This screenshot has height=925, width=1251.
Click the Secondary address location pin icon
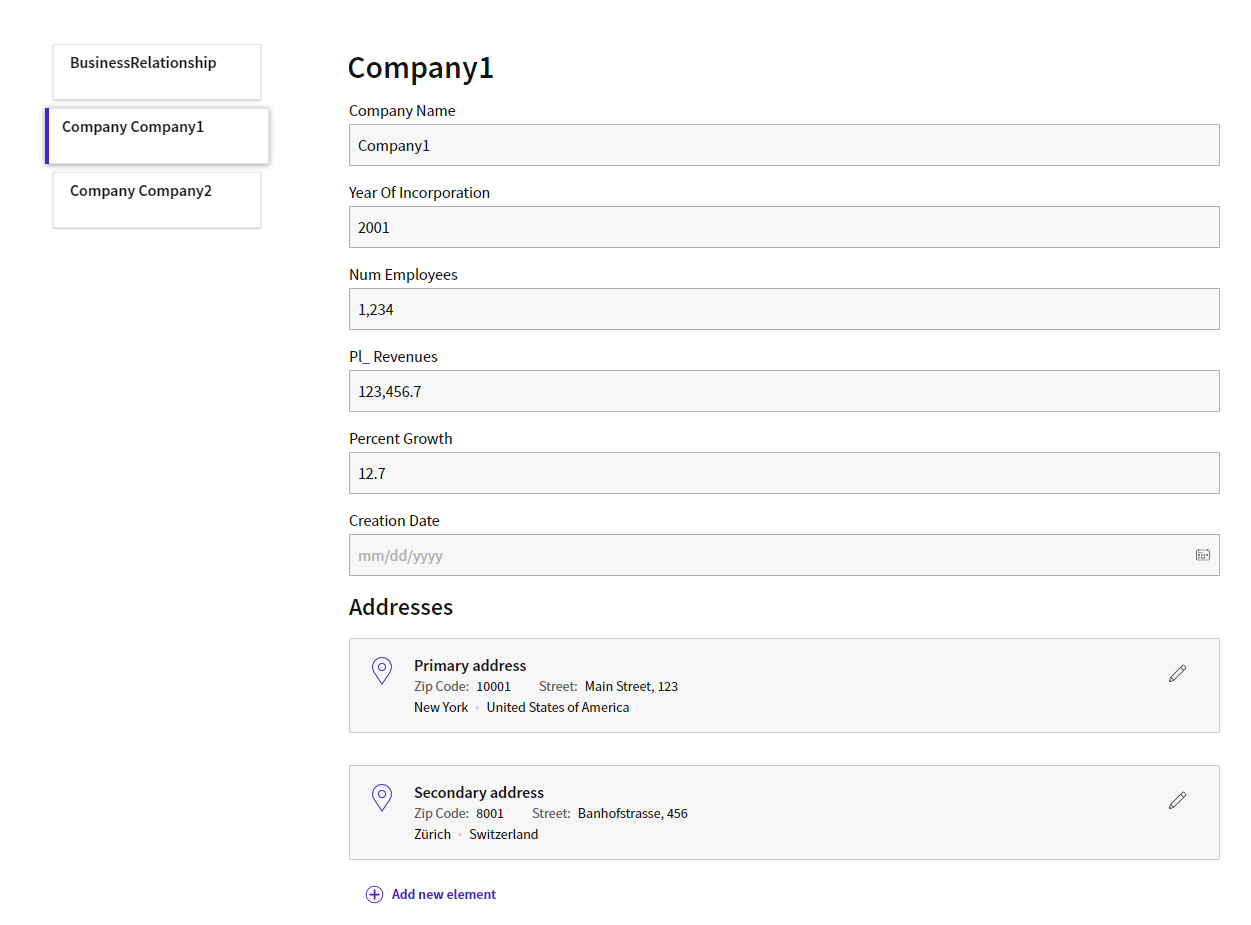381,797
